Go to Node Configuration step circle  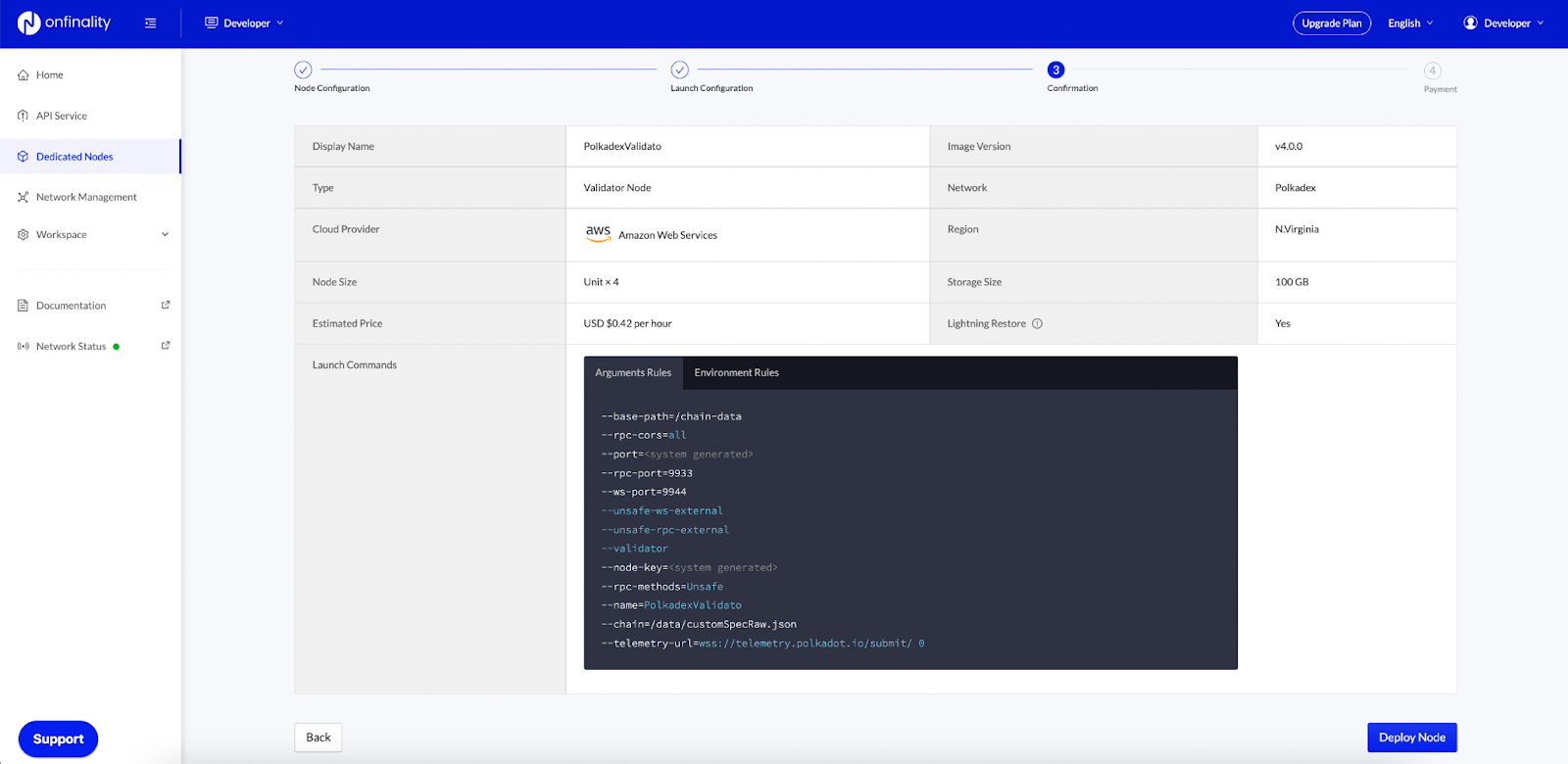tap(303, 70)
